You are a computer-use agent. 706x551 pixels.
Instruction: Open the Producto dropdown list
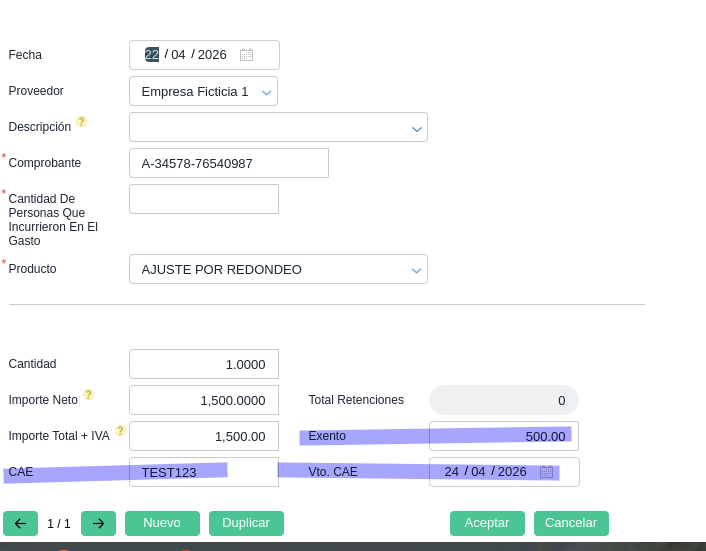(416, 270)
